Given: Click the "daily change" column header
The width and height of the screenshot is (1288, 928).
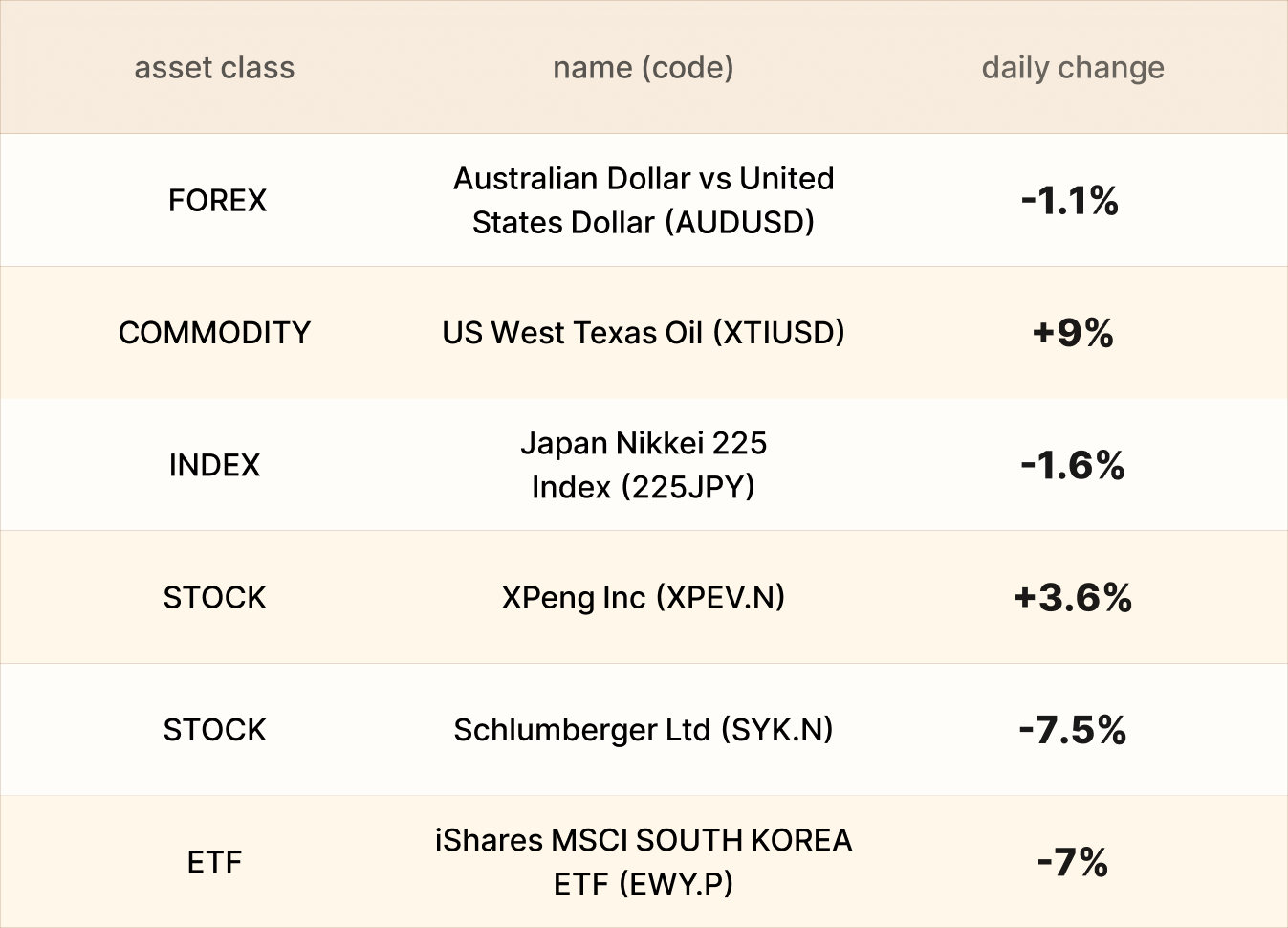Looking at the screenshot, I should (1073, 68).
